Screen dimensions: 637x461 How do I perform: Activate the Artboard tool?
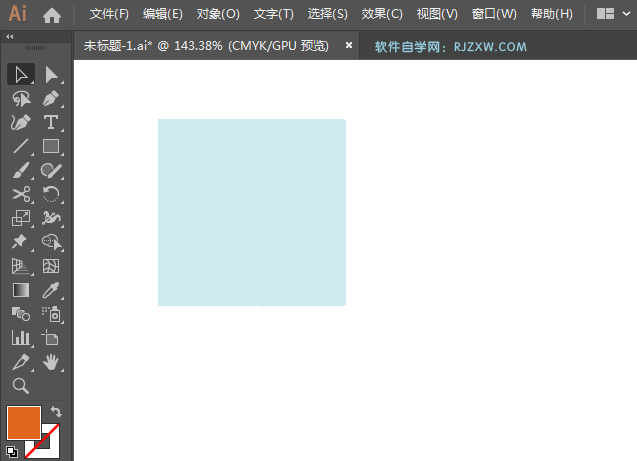pos(50,338)
